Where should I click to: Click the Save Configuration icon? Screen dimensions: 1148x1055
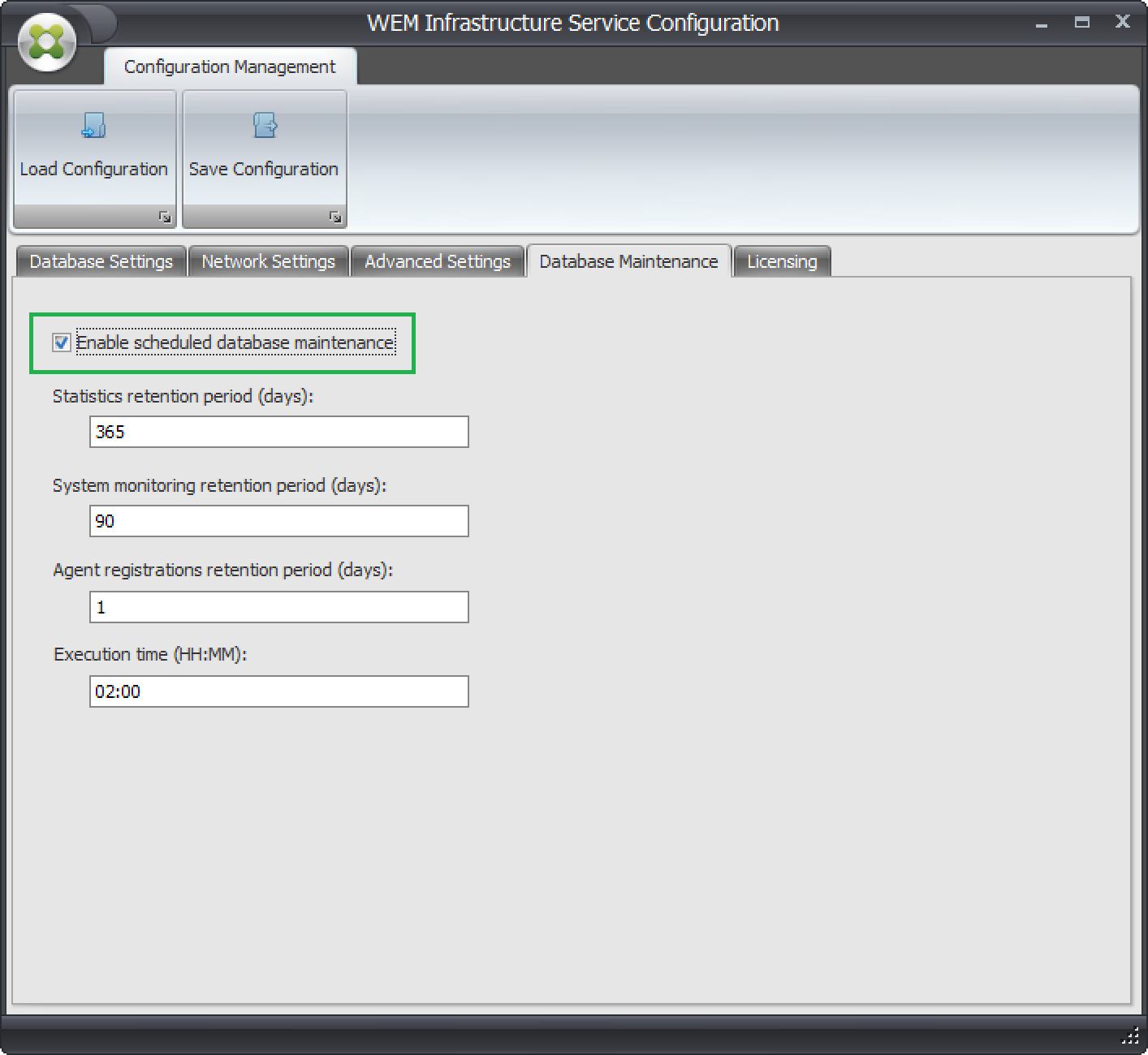265,126
